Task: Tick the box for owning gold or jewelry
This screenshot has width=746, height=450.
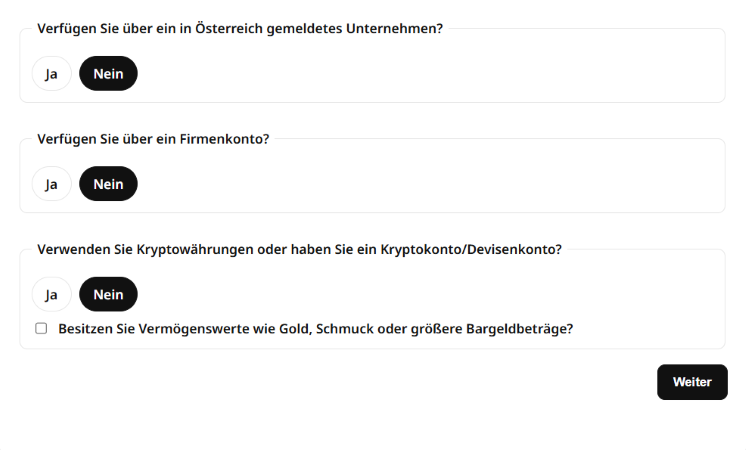Action: tap(41, 328)
